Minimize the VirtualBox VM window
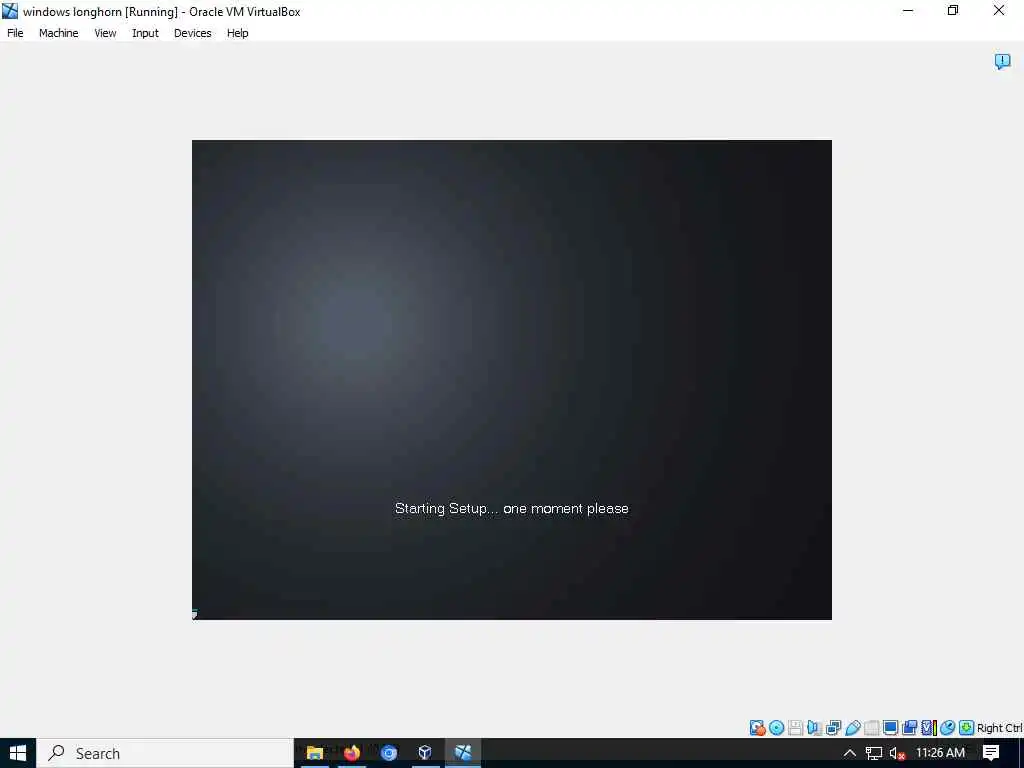Screen dimensions: 1024x768 click(908, 10)
